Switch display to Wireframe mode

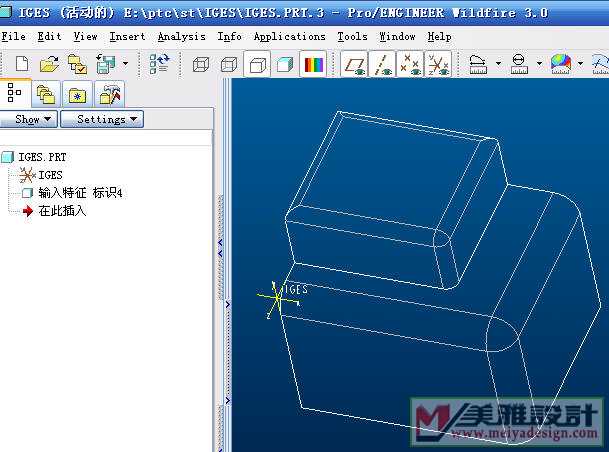point(201,64)
